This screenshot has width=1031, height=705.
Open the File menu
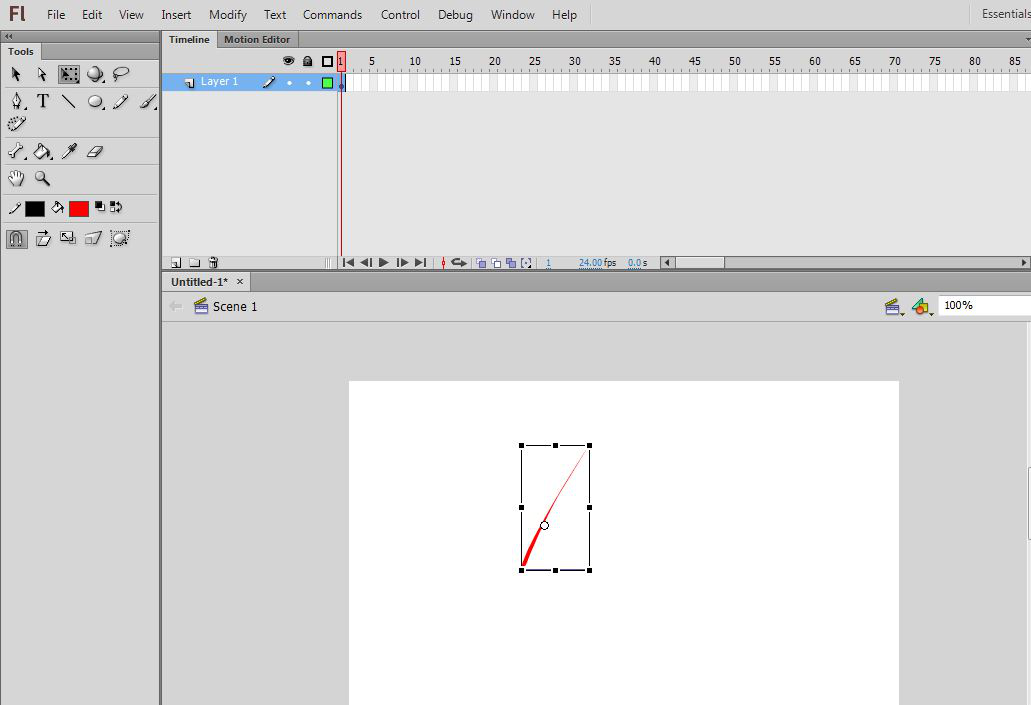coord(56,14)
